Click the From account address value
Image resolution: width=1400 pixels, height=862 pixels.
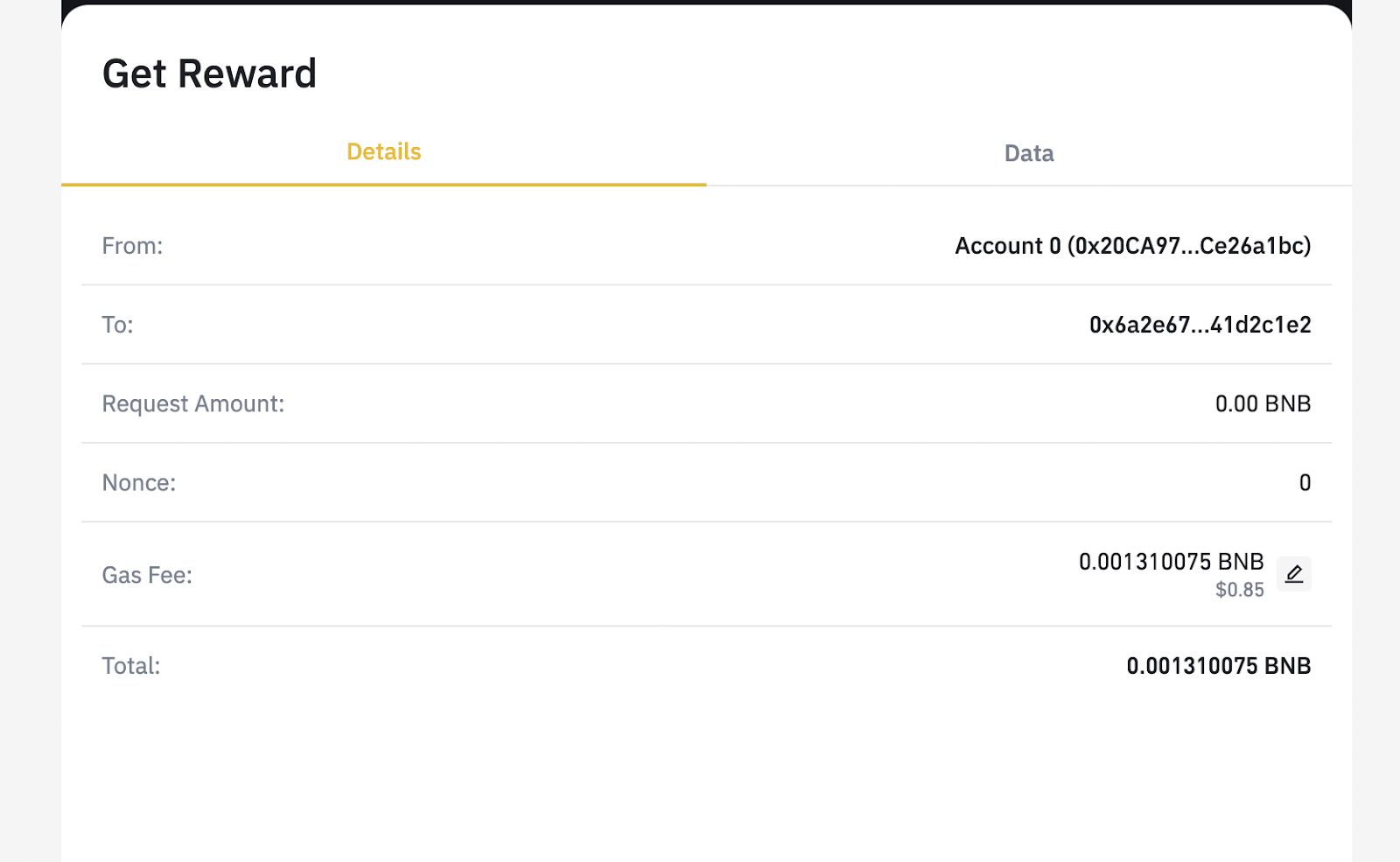(1132, 246)
